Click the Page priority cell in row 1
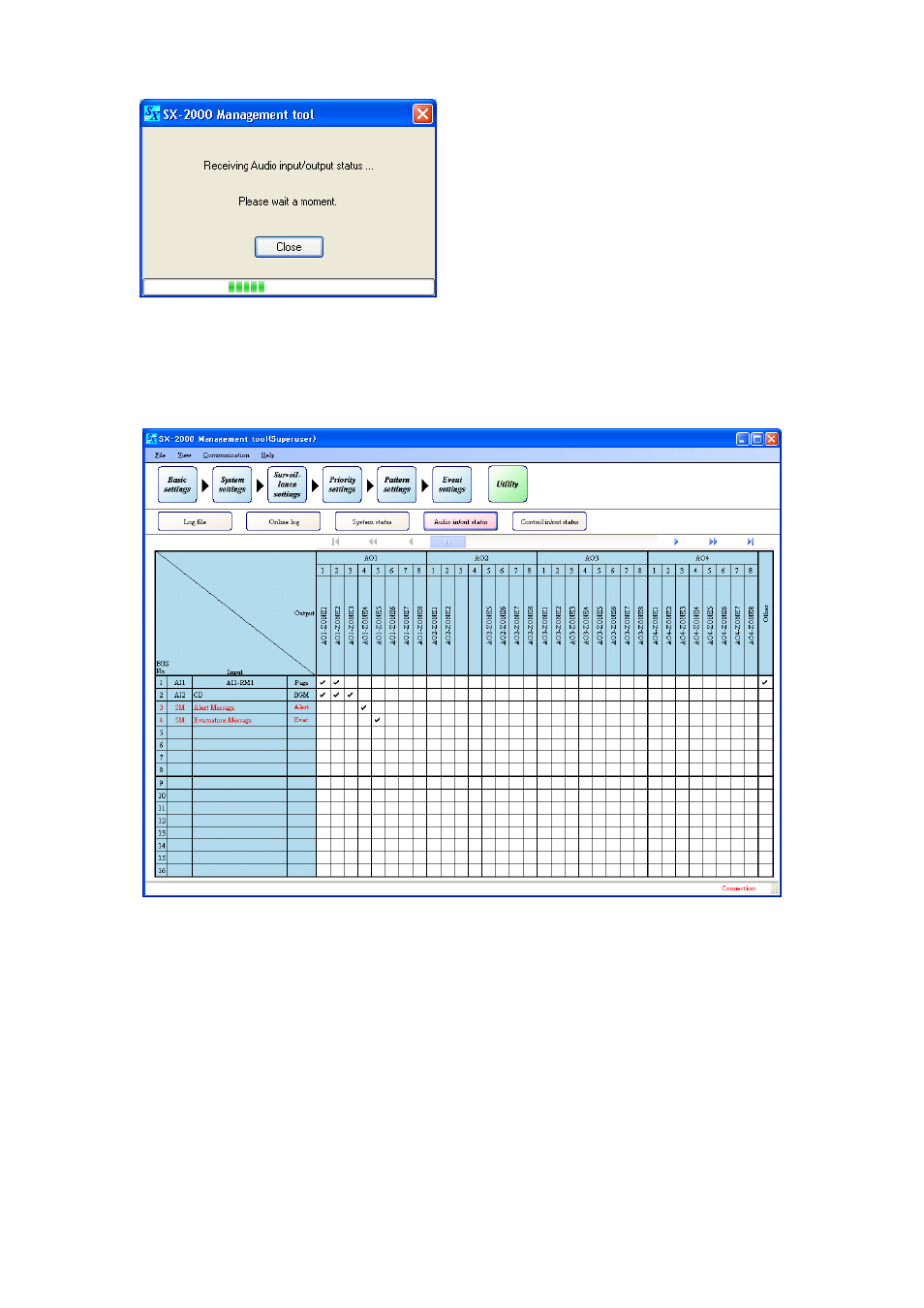924x1308 pixels. 301,682
